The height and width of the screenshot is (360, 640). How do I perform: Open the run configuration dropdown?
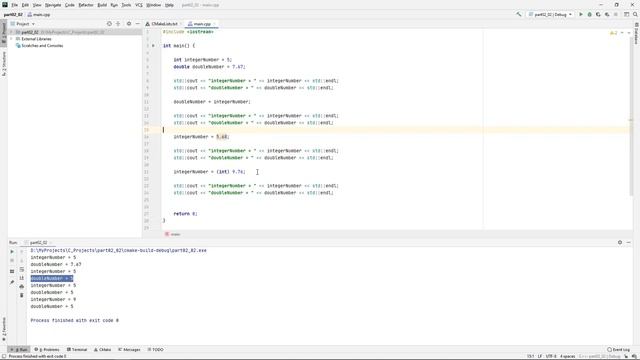550,14
